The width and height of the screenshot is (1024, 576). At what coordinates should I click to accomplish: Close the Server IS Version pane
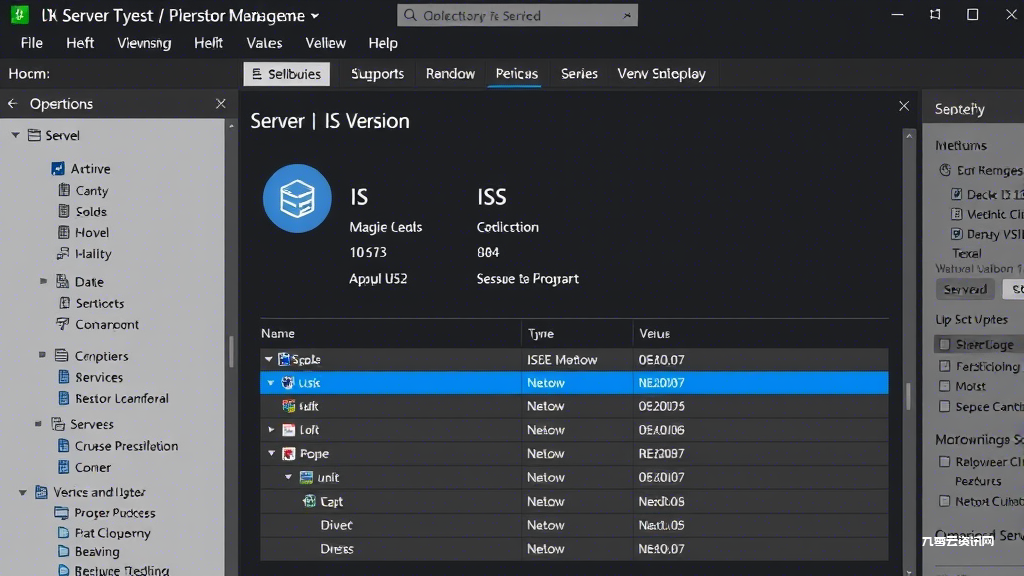coord(904,106)
